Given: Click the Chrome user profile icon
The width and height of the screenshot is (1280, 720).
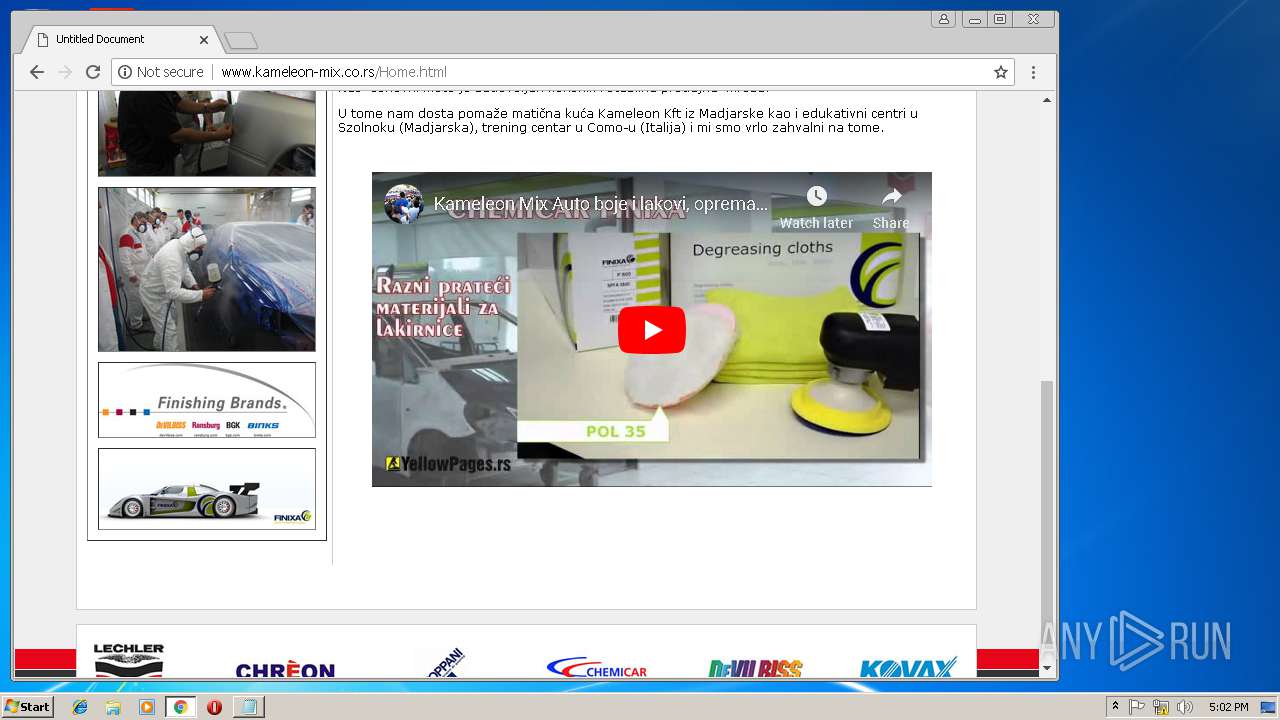Looking at the screenshot, I should click(x=943, y=19).
